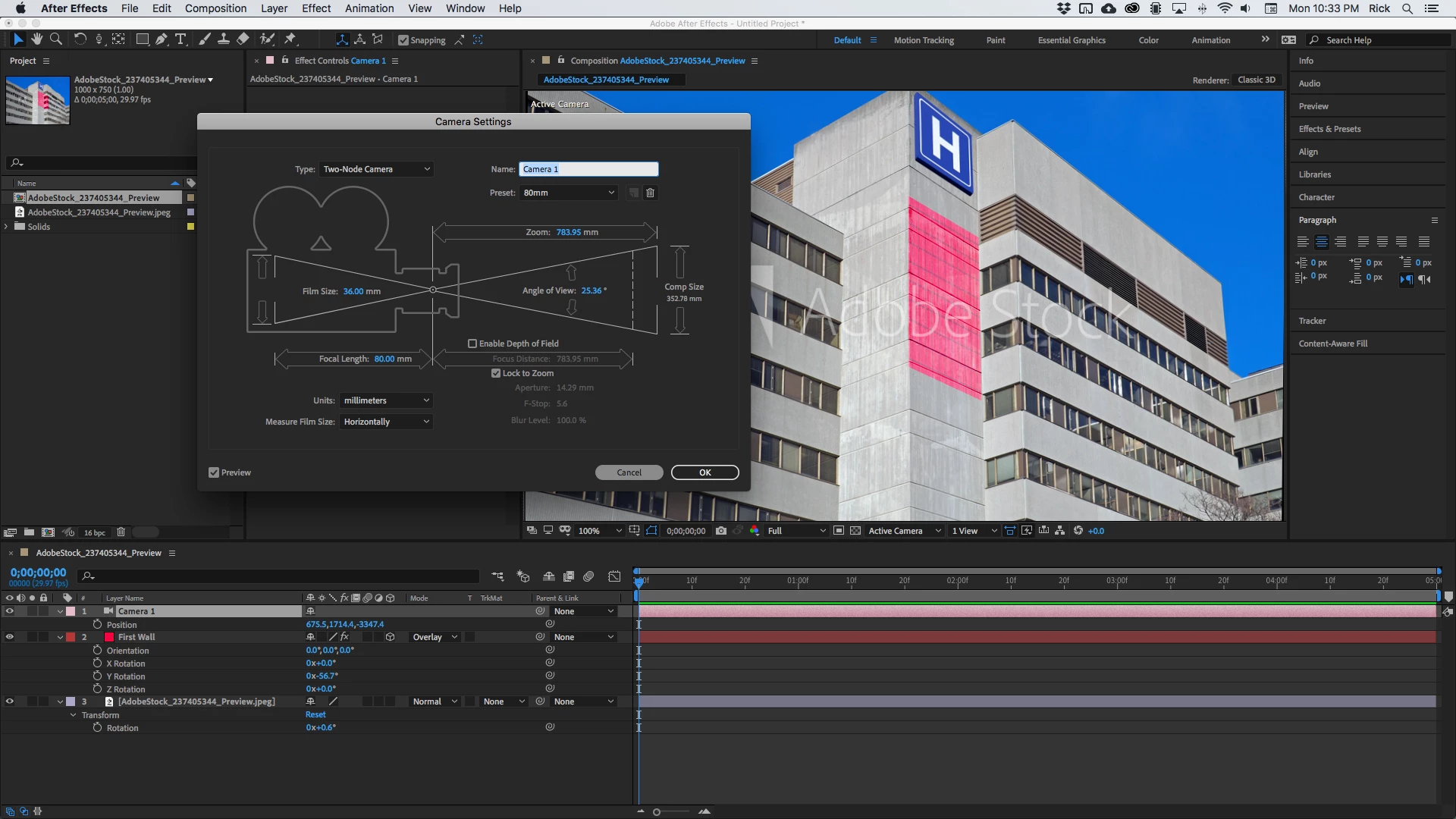Open the camera Type dropdown
This screenshot has width=1456, height=819.
tap(376, 169)
